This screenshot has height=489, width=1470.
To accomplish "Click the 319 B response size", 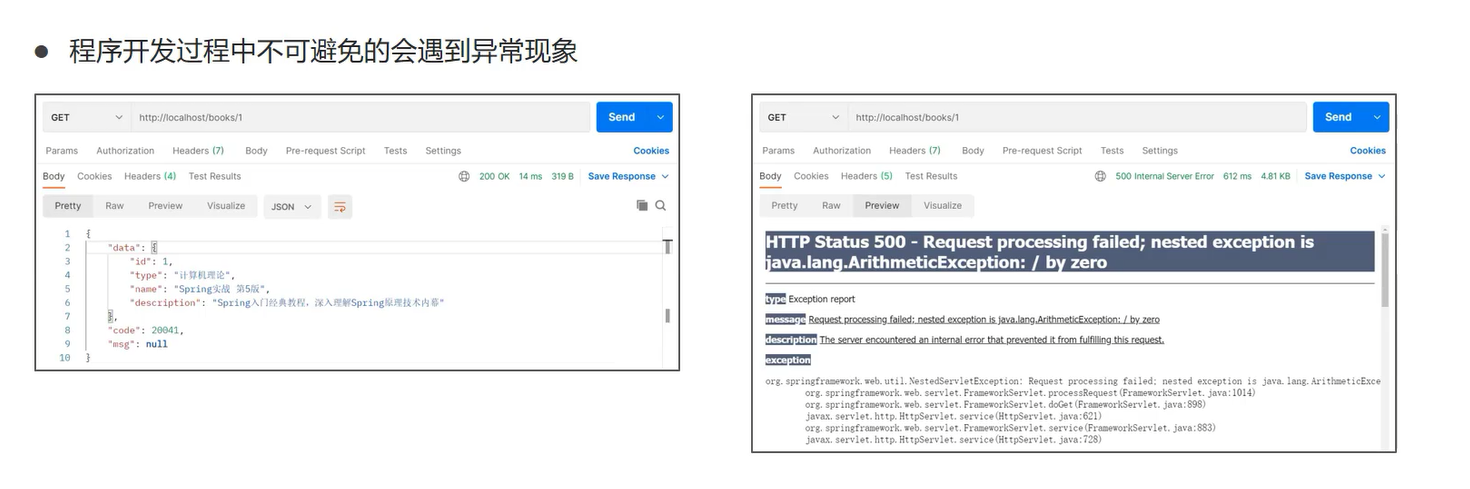I will pyautogui.click(x=563, y=176).
